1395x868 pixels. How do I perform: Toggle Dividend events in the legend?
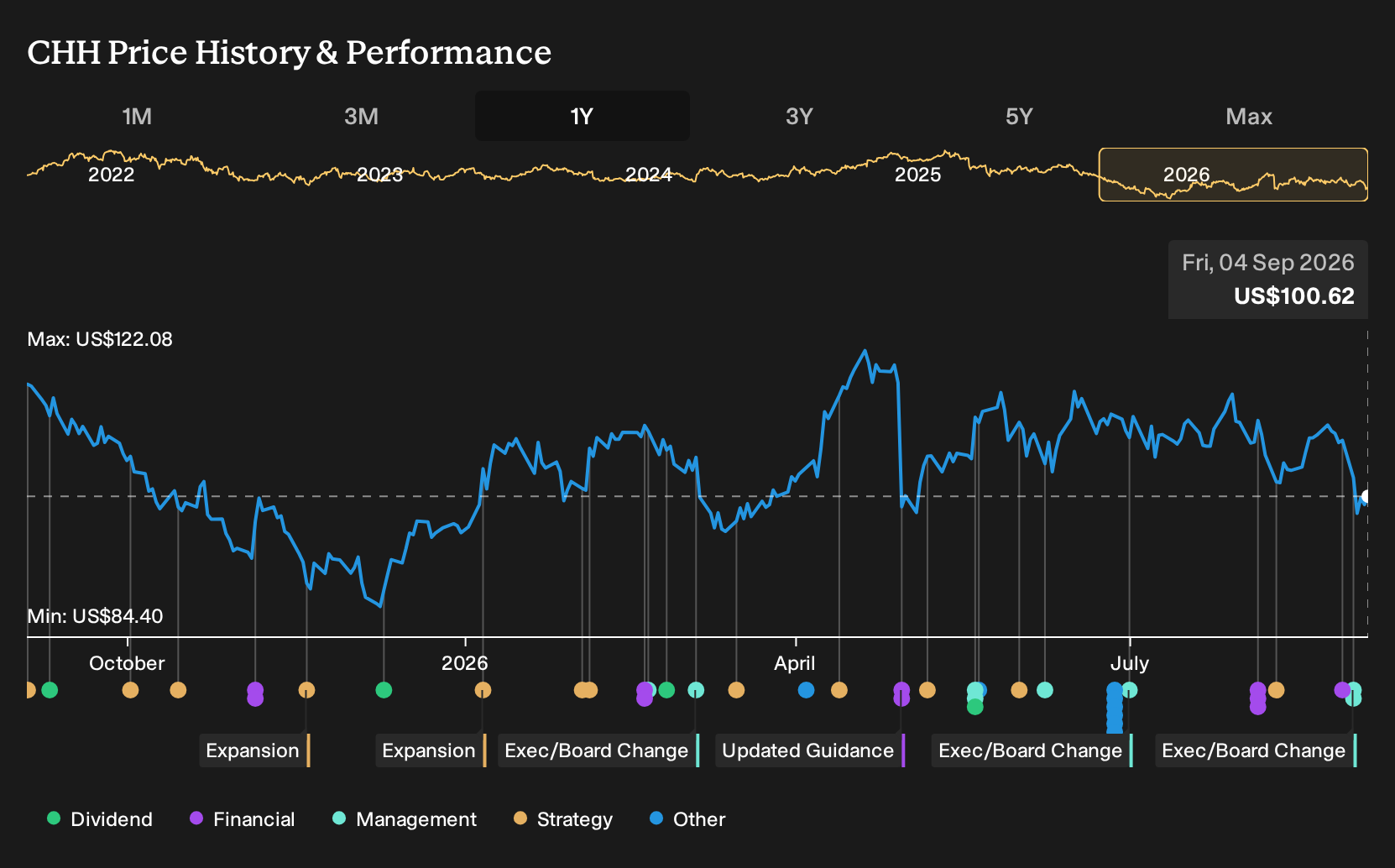[x=100, y=819]
